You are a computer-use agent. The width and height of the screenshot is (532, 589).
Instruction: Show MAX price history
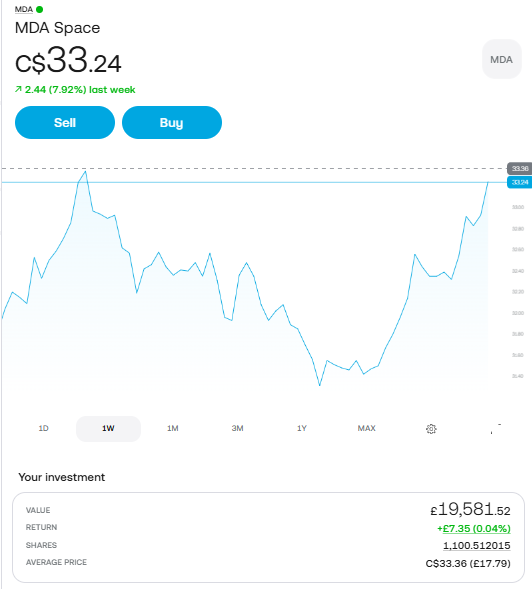tap(367, 428)
